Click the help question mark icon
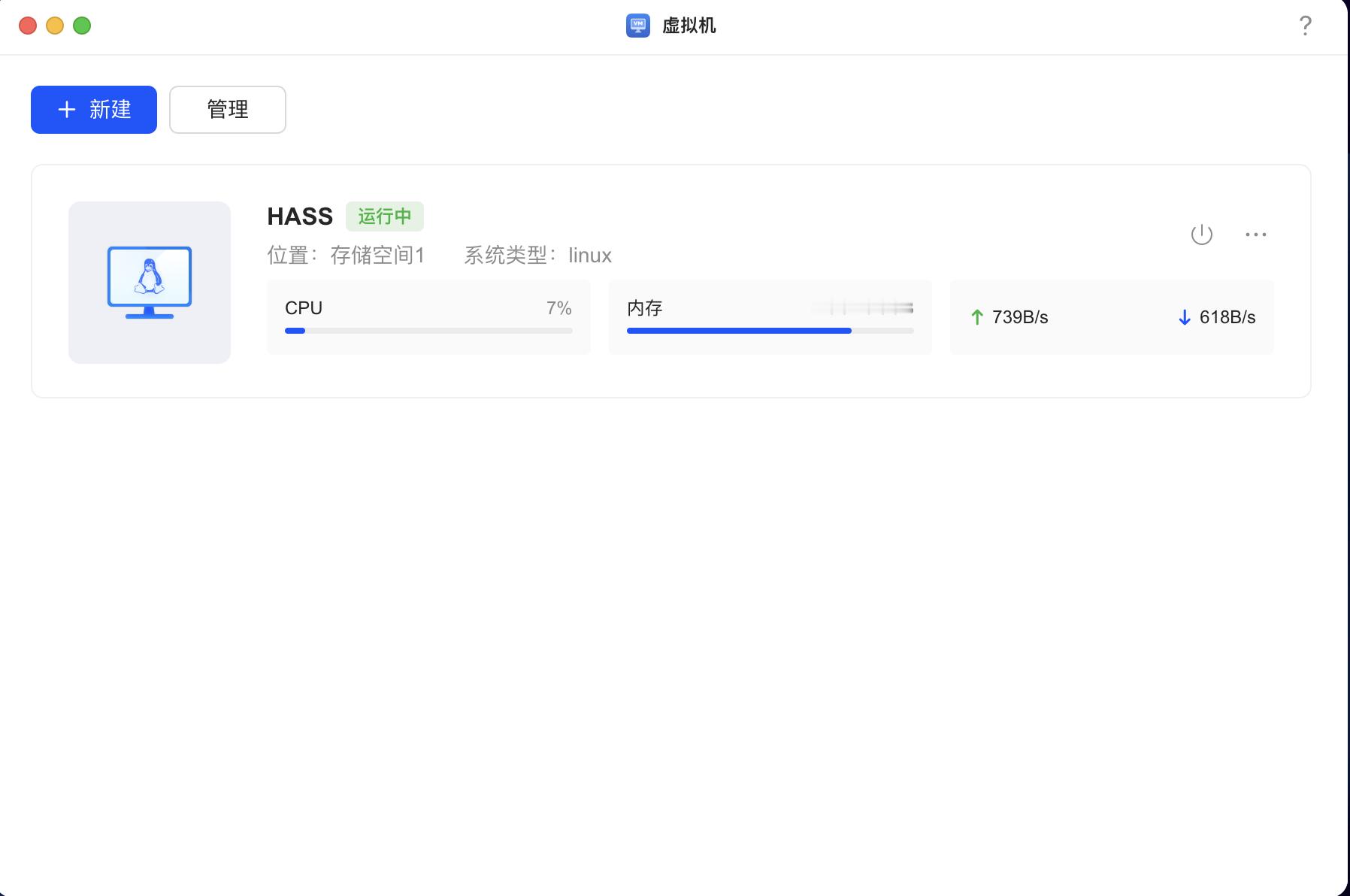This screenshot has height=896, width=1350. pyautogui.click(x=1306, y=26)
